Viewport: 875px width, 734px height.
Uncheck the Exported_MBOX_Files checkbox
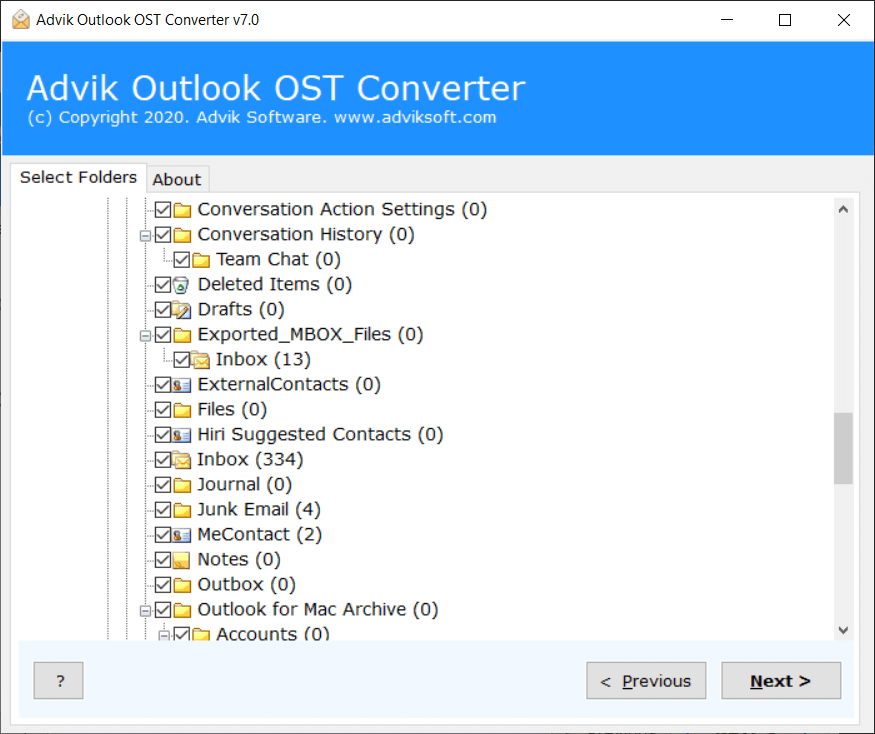tap(163, 335)
